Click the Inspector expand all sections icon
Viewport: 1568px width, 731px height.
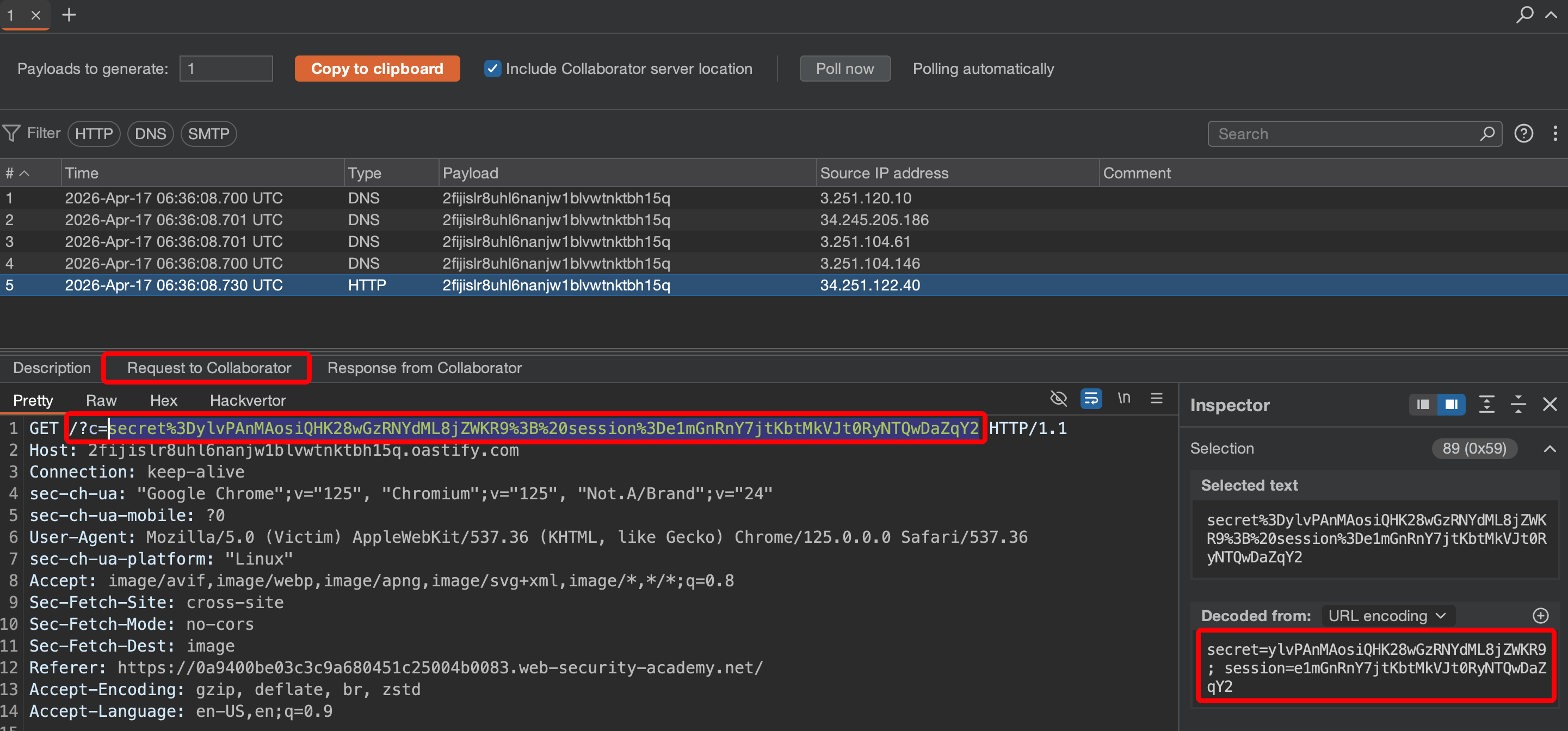click(1486, 405)
